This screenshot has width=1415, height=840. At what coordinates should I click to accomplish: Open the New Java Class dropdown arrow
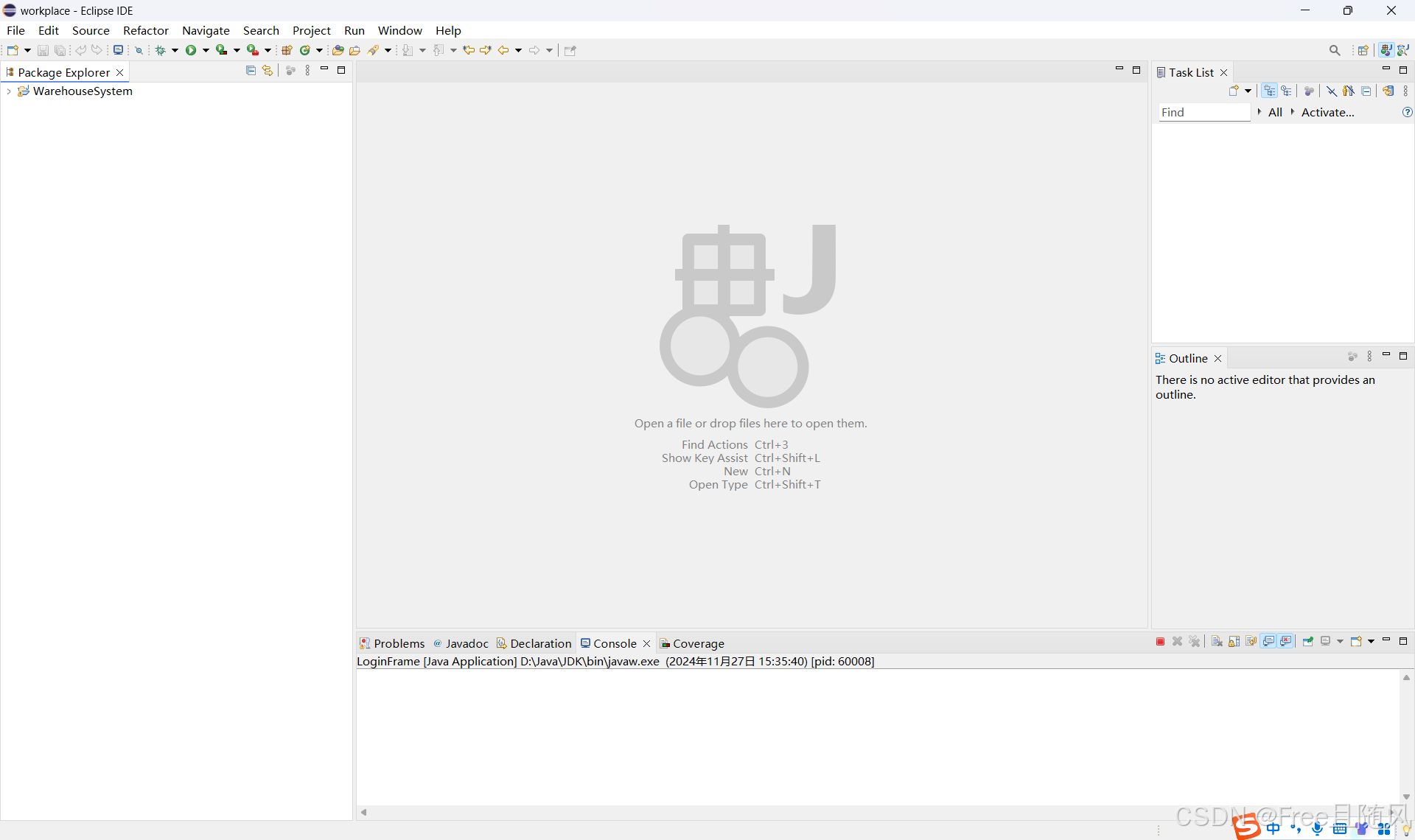[319, 50]
